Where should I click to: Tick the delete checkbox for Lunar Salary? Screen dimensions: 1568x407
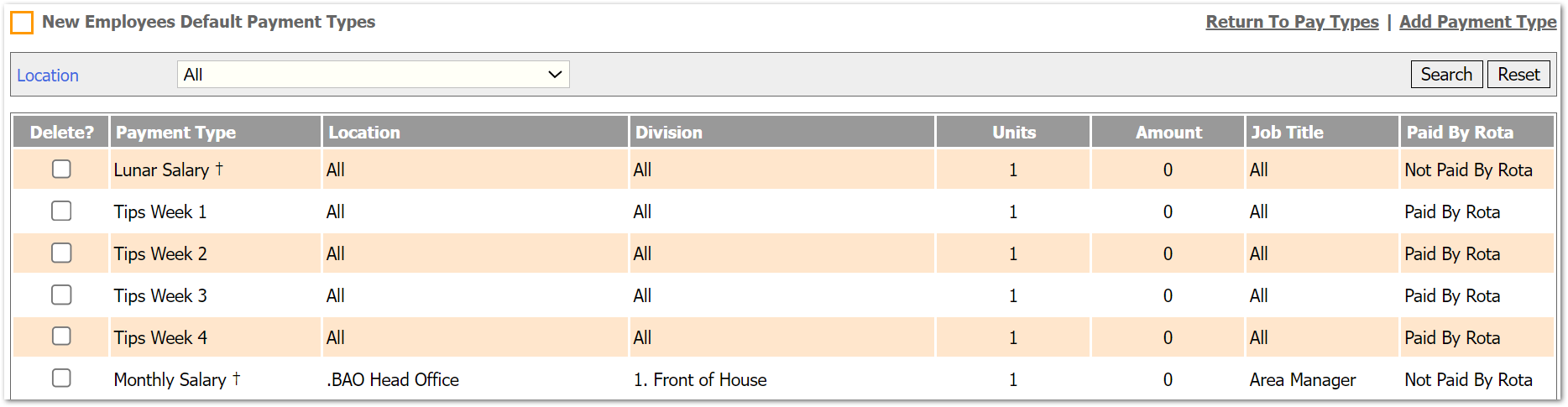(61, 169)
